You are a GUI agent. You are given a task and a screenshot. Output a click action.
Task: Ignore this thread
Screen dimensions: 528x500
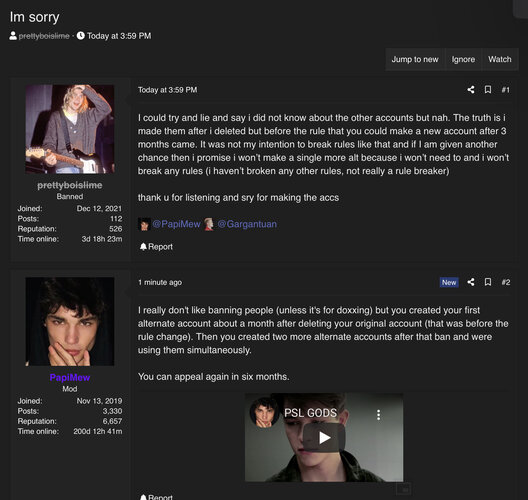(463, 59)
